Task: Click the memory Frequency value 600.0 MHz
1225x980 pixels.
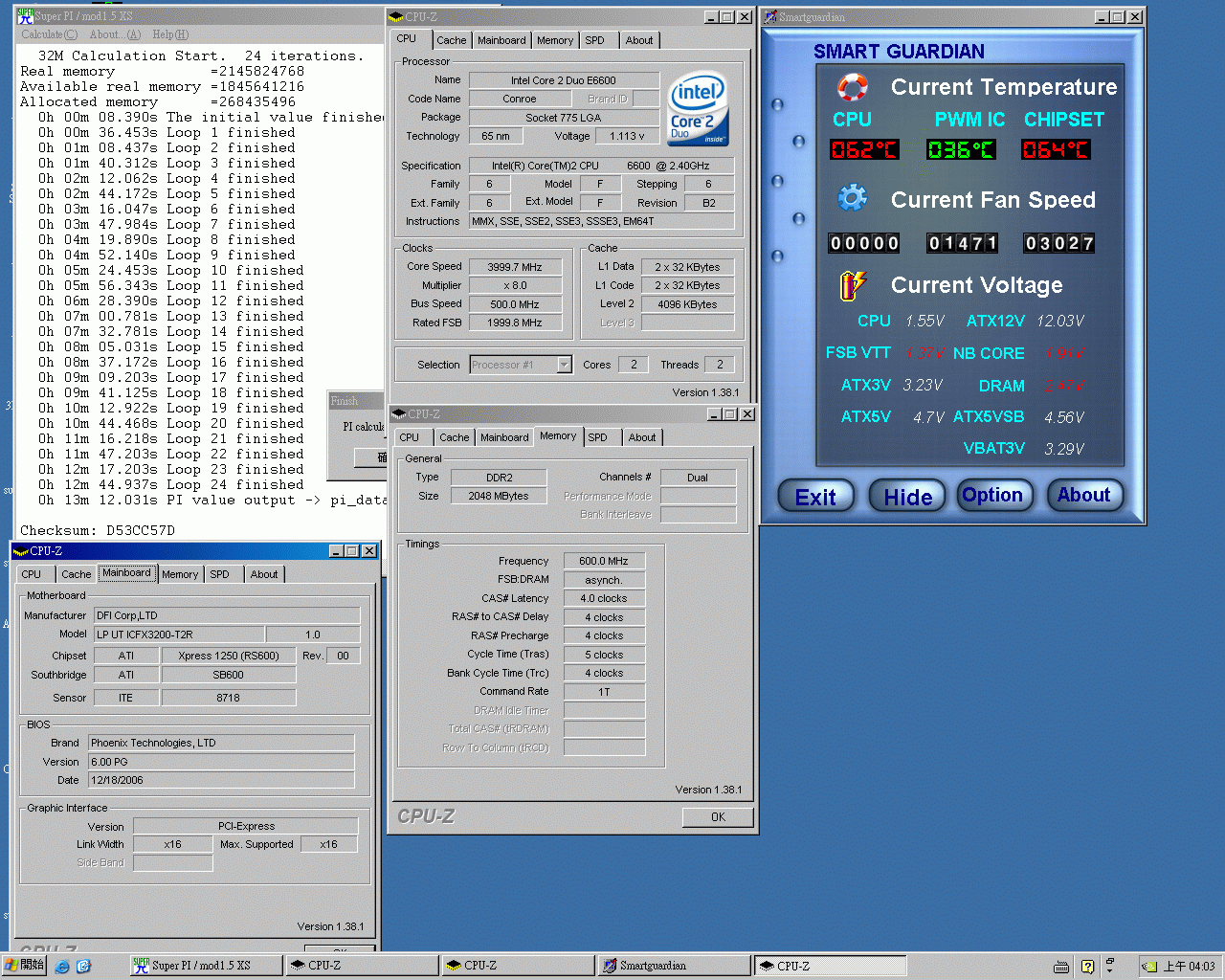Action: [x=604, y=561]
